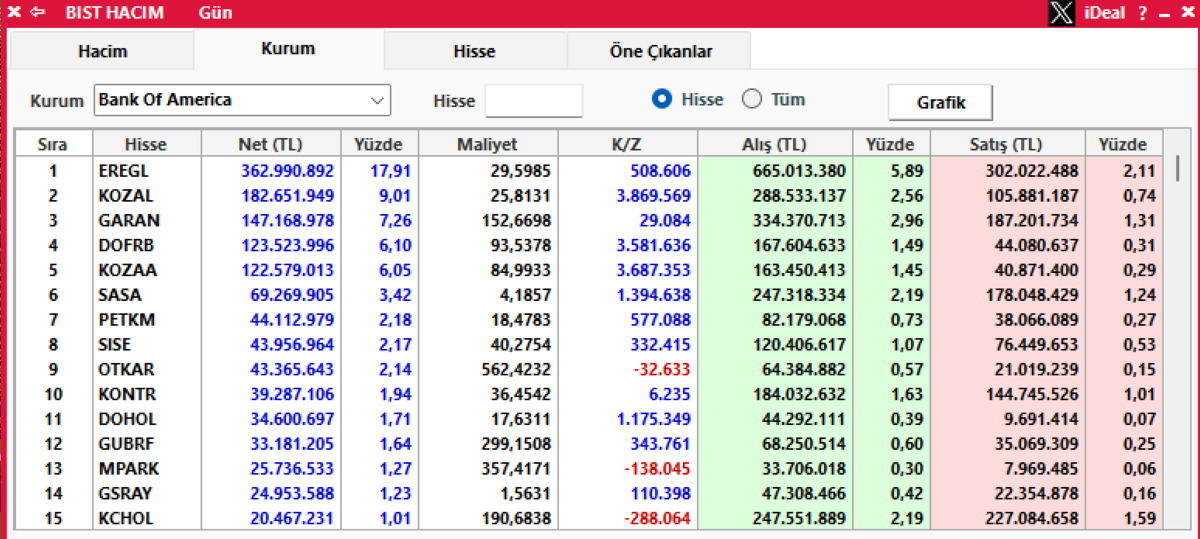The image size is (1200, 539).
Task: Open the Hisse tab
Action: pyautogui.click(x=474, y=51)
